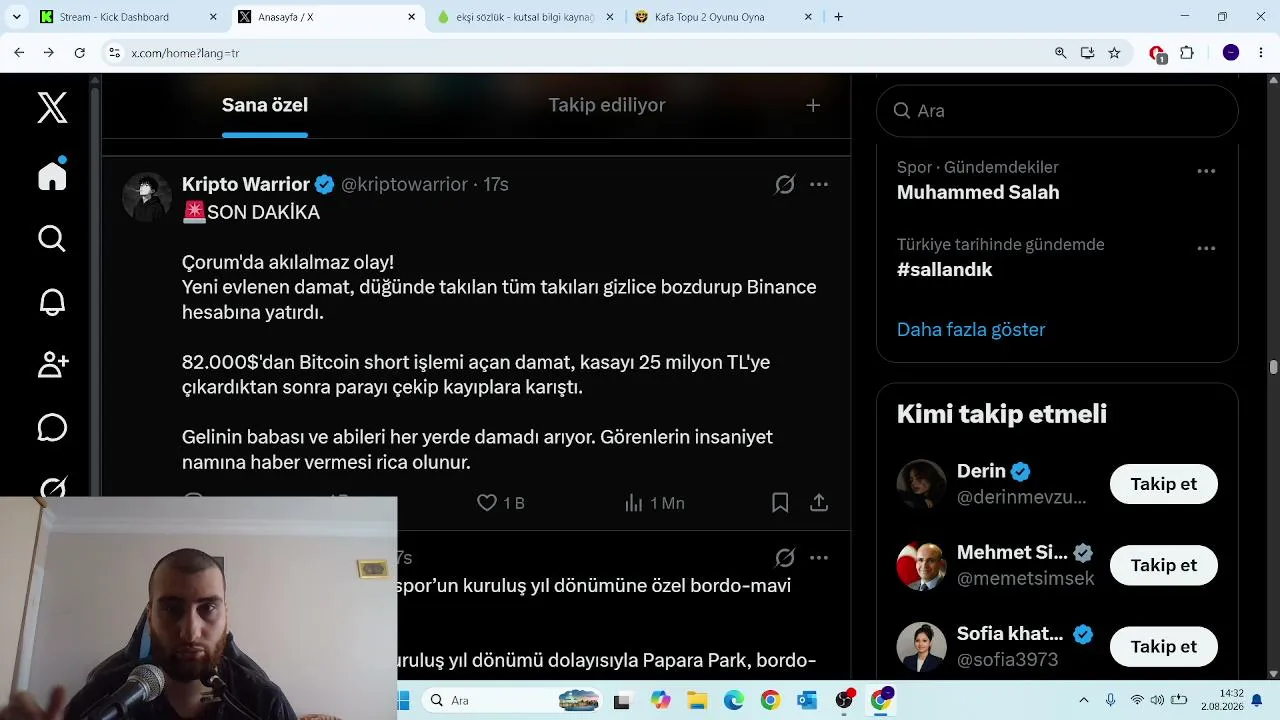
Task: Open Chrome's three-dot menu
Action: [x=1260, y=53]
